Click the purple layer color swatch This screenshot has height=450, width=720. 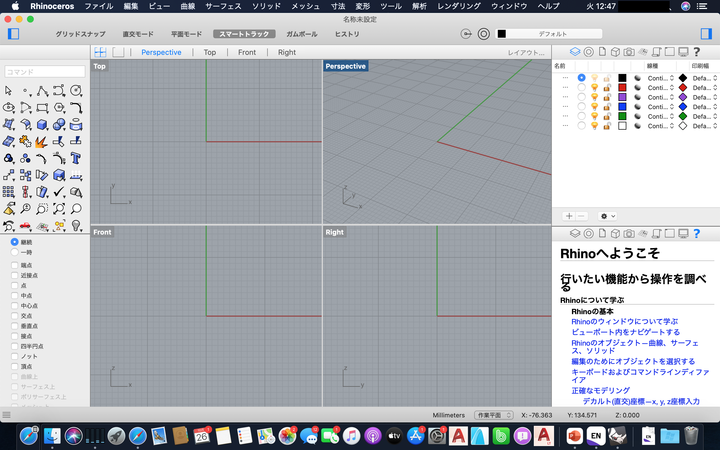[622, 97]
